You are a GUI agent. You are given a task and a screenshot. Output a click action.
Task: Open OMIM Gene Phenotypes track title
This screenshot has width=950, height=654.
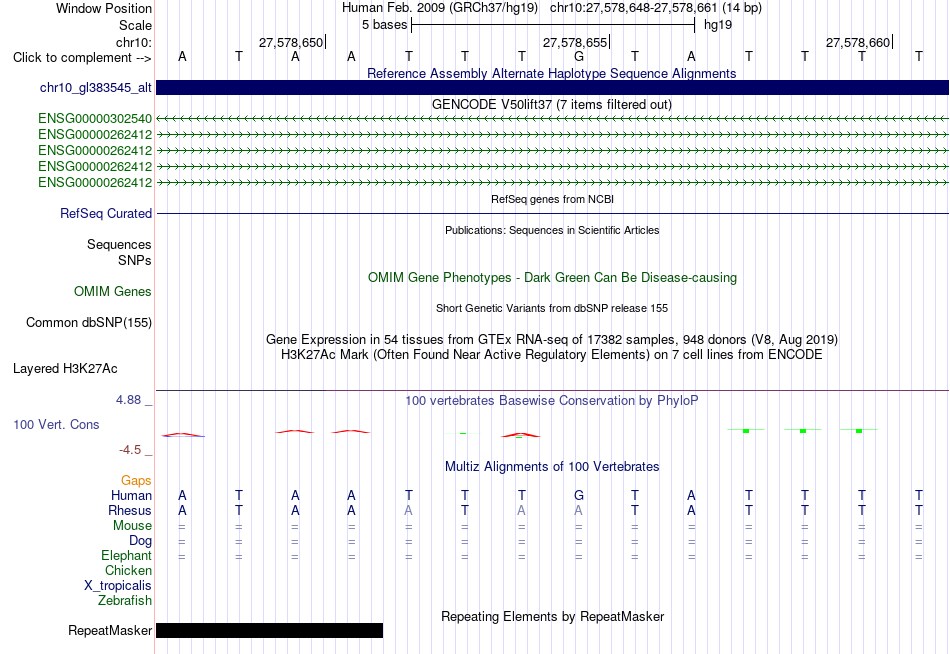[x=552, y=278]
